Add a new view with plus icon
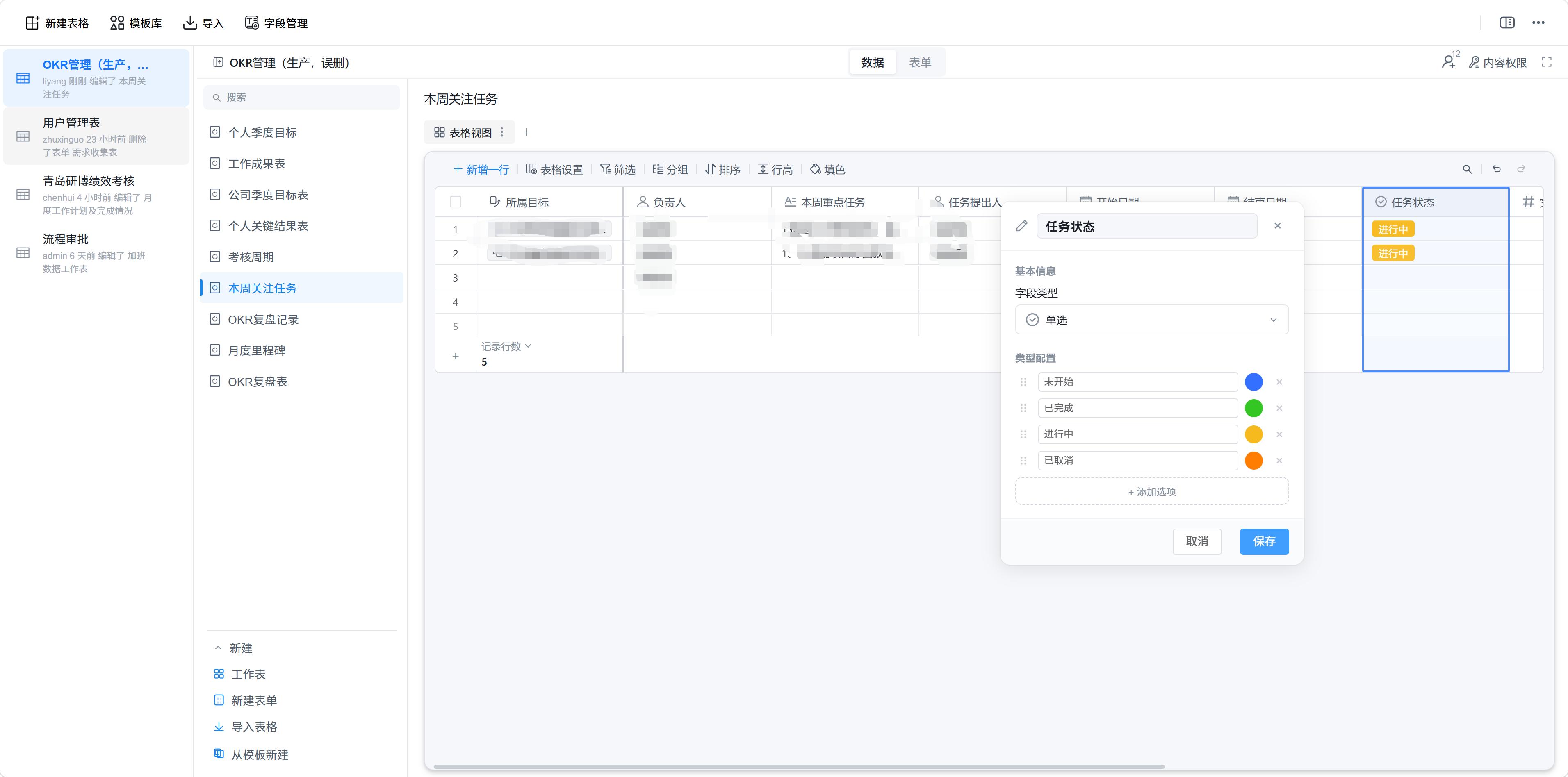 point(526,132)
